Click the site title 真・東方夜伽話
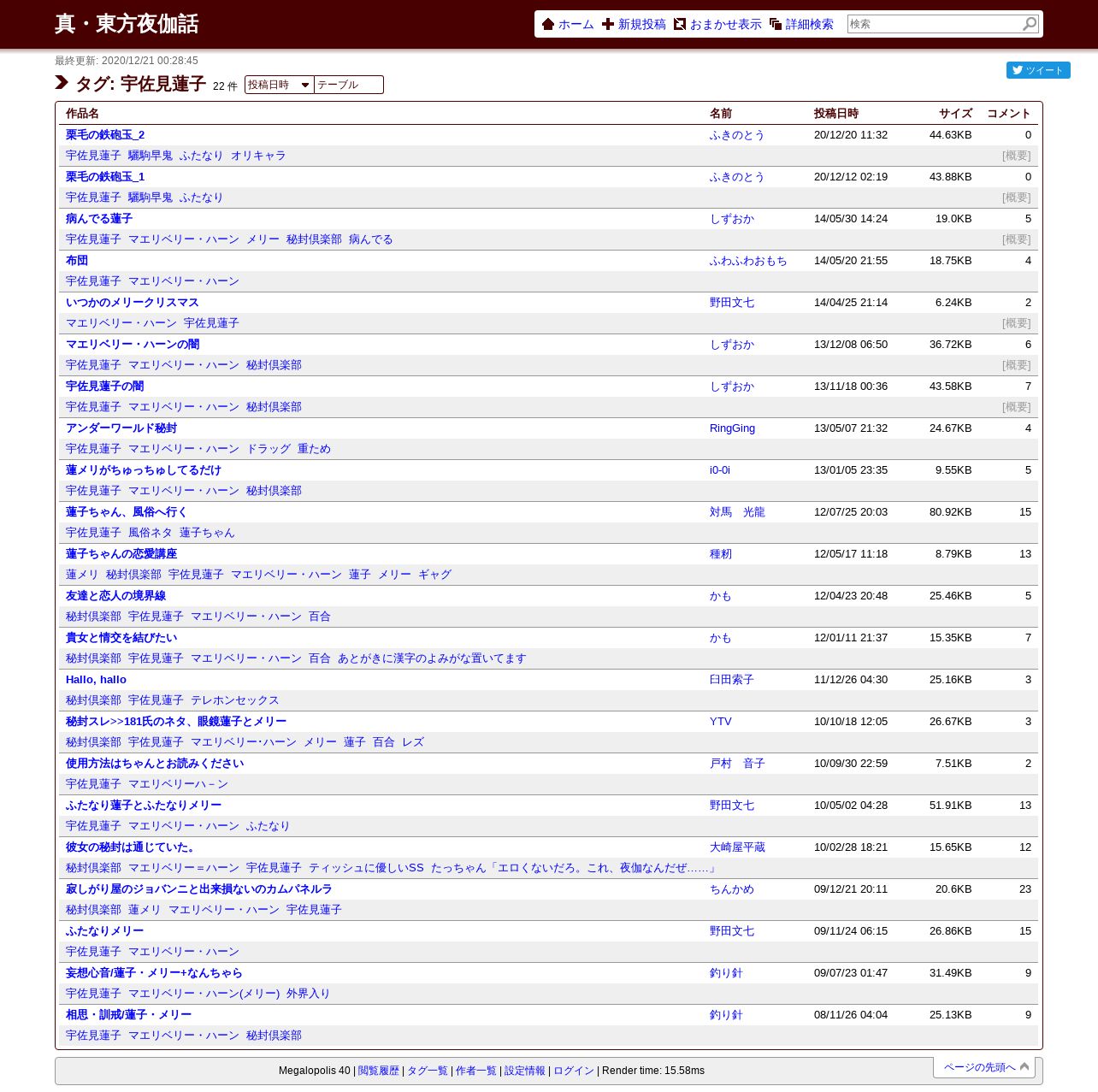1098x1092 pixels. (x=127, y=24)
